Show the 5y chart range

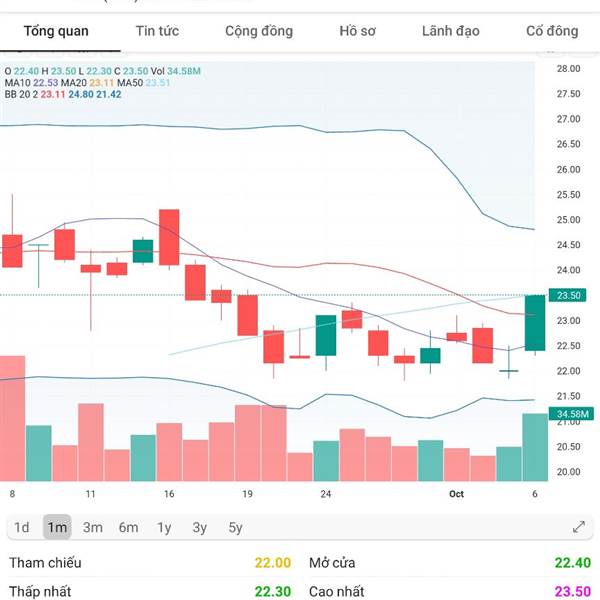point(235,527)
